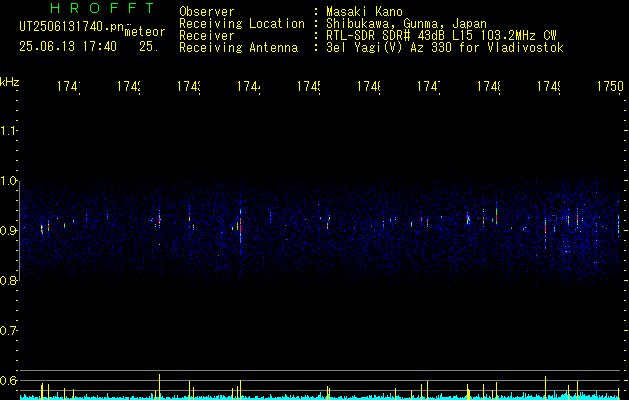This screenshot has width=629, height=400.
Task: Click the 'meteor' label under the file name
Action: click(145, 32)
